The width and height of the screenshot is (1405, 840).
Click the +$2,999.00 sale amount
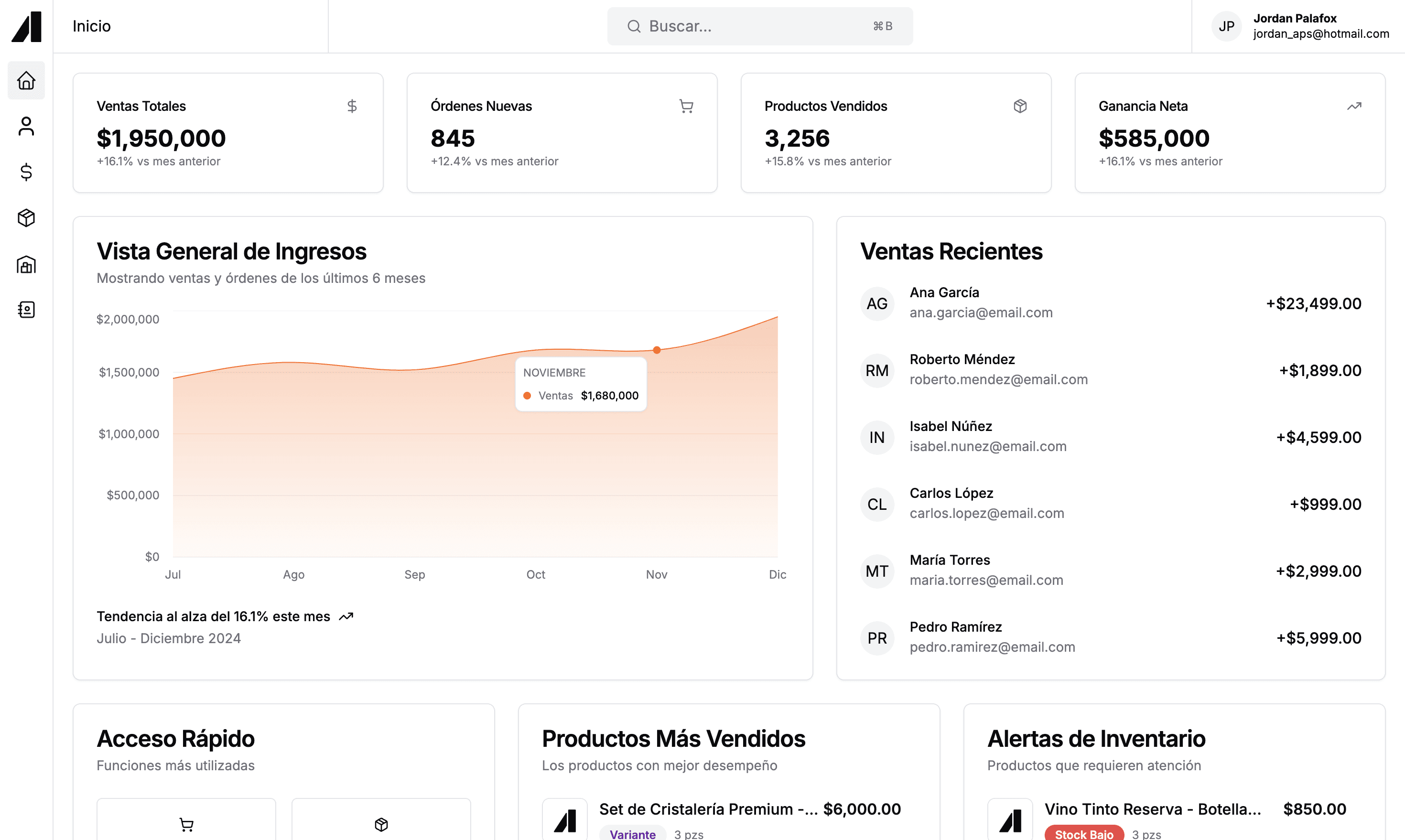[x=1319, y=571]
